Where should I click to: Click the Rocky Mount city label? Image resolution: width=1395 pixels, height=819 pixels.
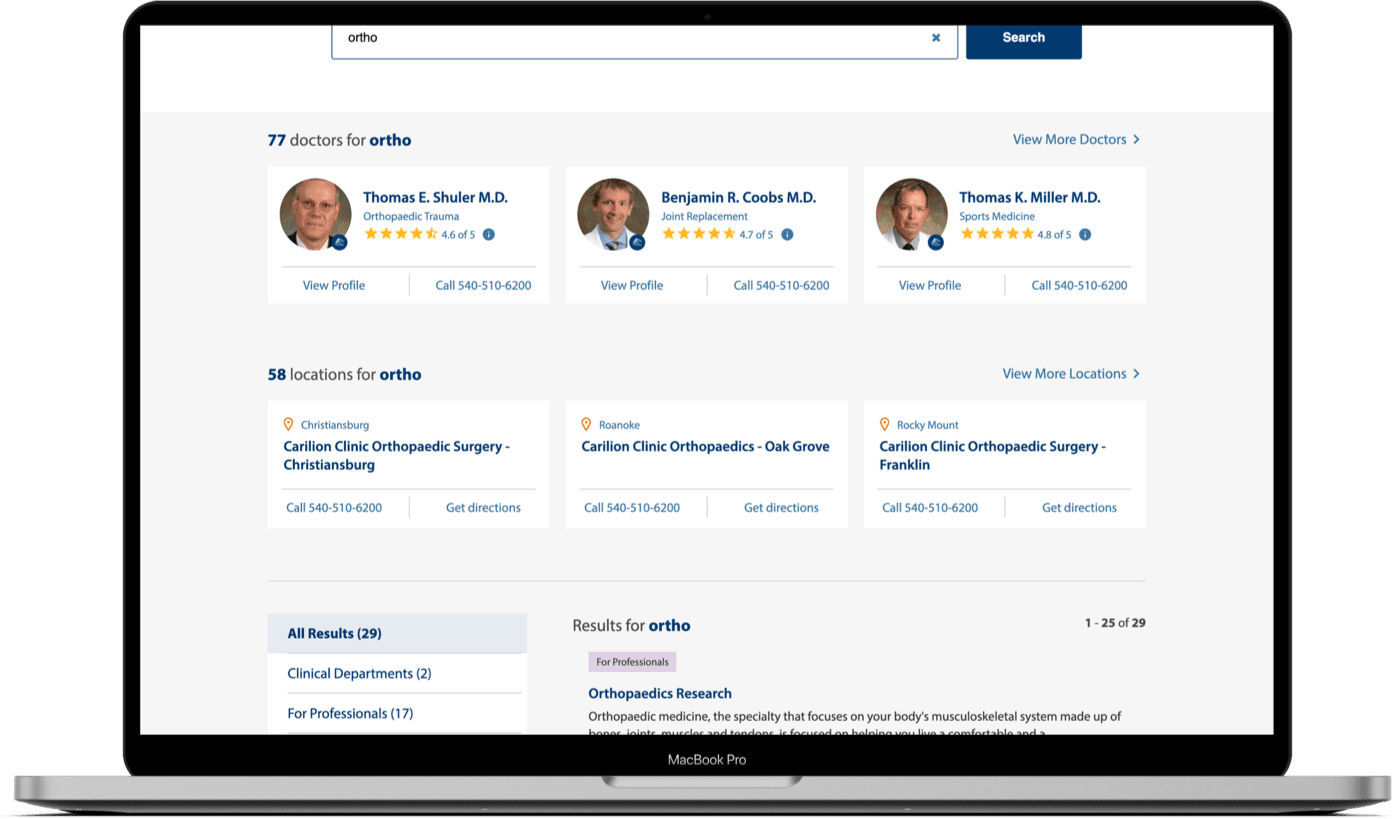(x=928, y=425)
